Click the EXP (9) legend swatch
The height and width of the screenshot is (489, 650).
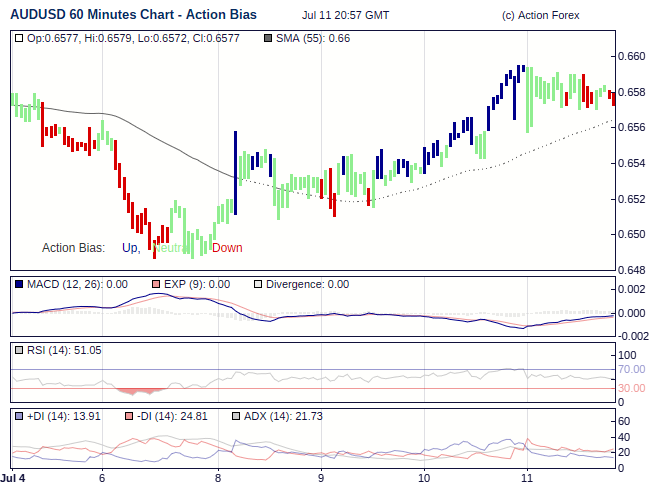point(156,284)
